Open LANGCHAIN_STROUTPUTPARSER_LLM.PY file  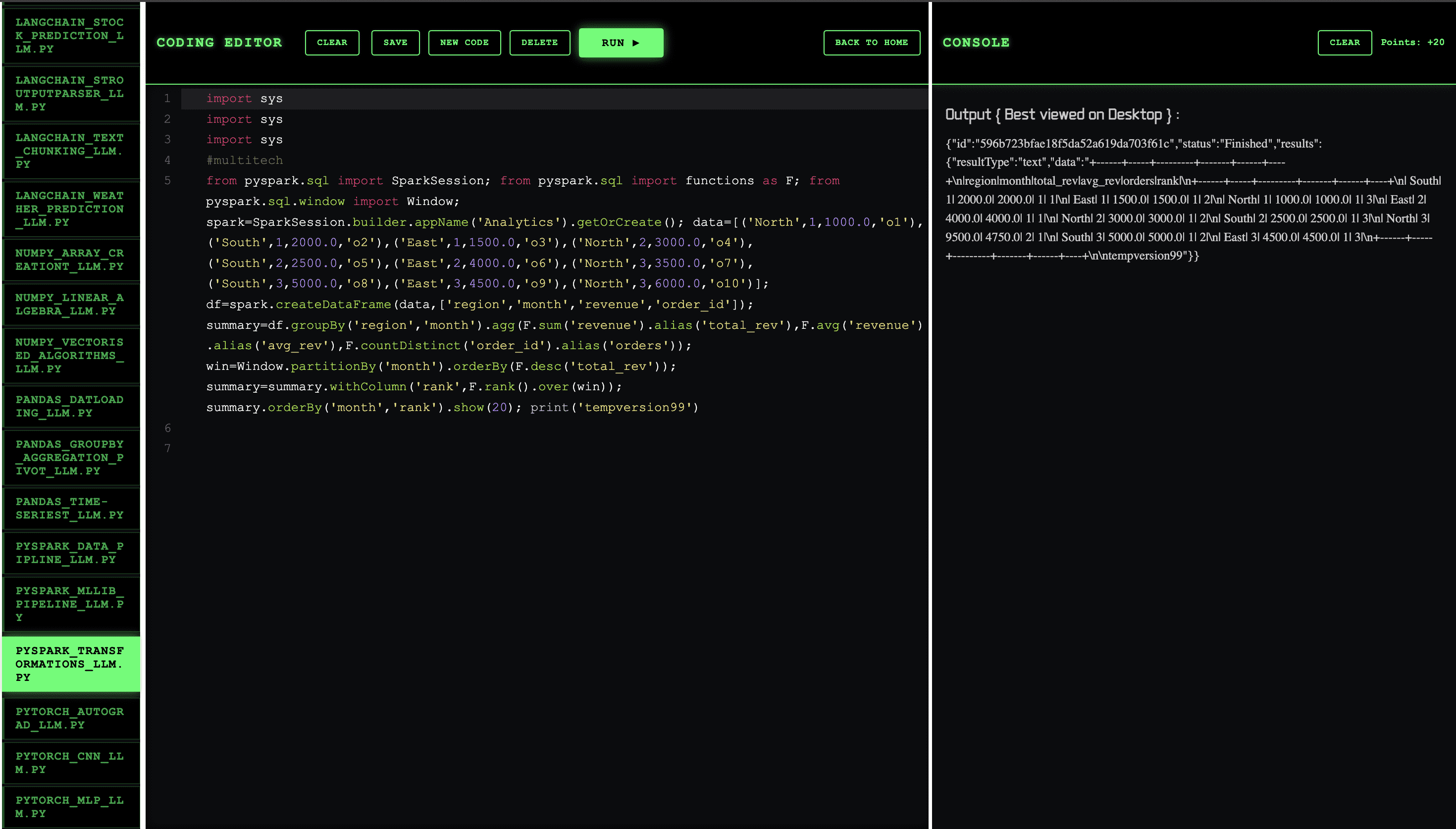point(71,94)
